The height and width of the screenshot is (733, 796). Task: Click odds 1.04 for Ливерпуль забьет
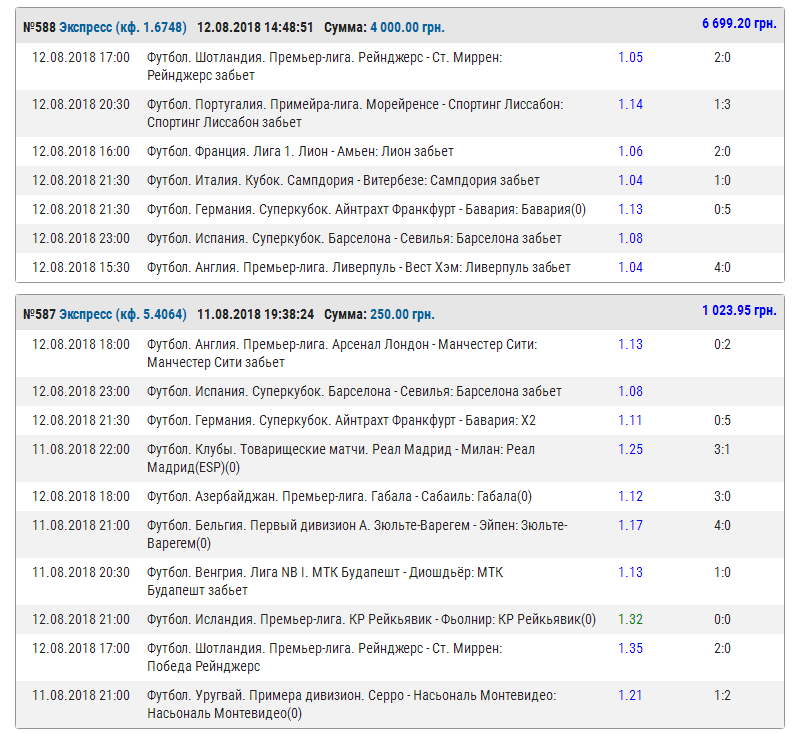(x=631, y=267)
